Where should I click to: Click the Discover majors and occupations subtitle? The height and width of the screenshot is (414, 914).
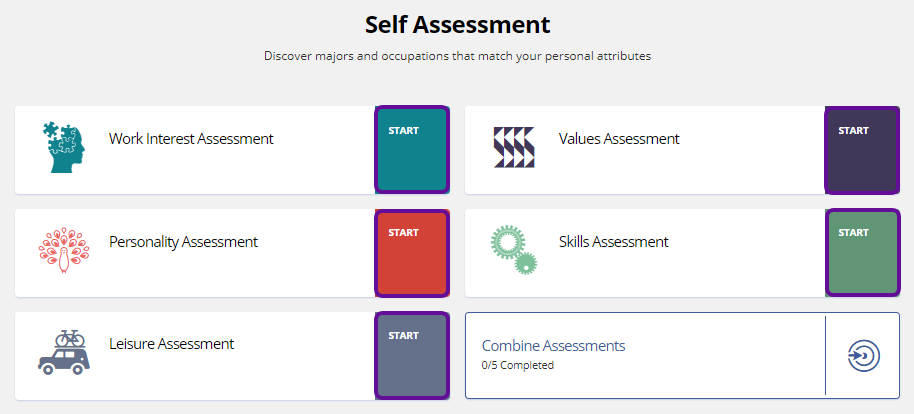458,57
